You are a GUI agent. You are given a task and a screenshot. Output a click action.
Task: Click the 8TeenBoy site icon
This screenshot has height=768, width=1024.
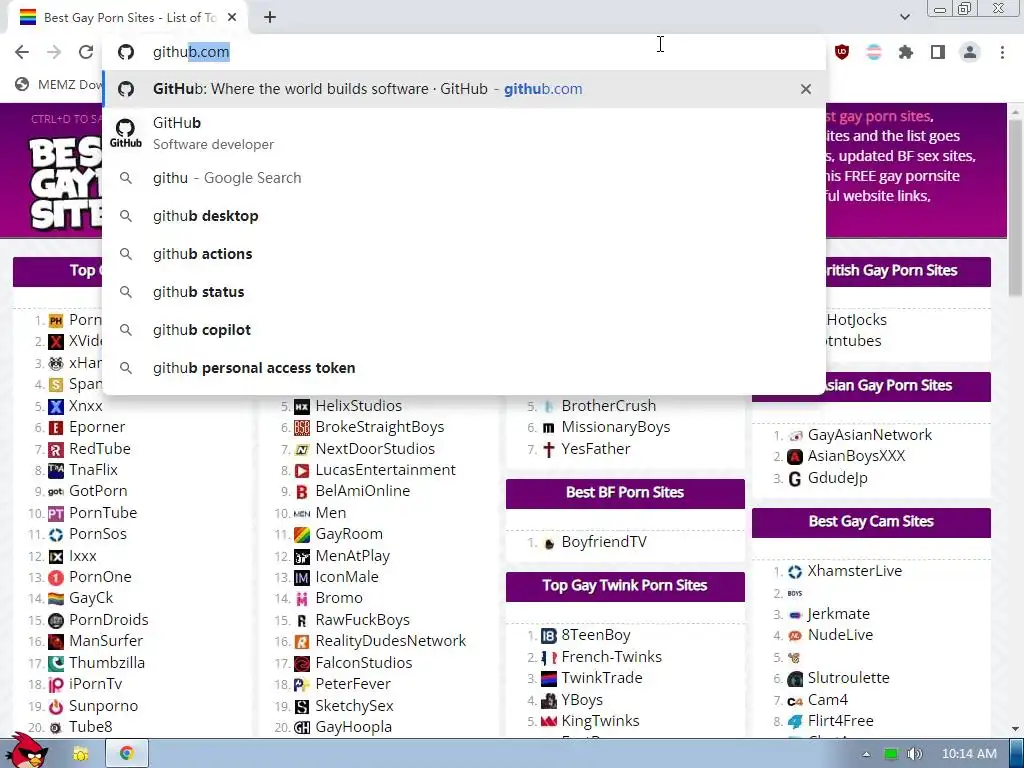pyautogui.click(x=549, y=635)
